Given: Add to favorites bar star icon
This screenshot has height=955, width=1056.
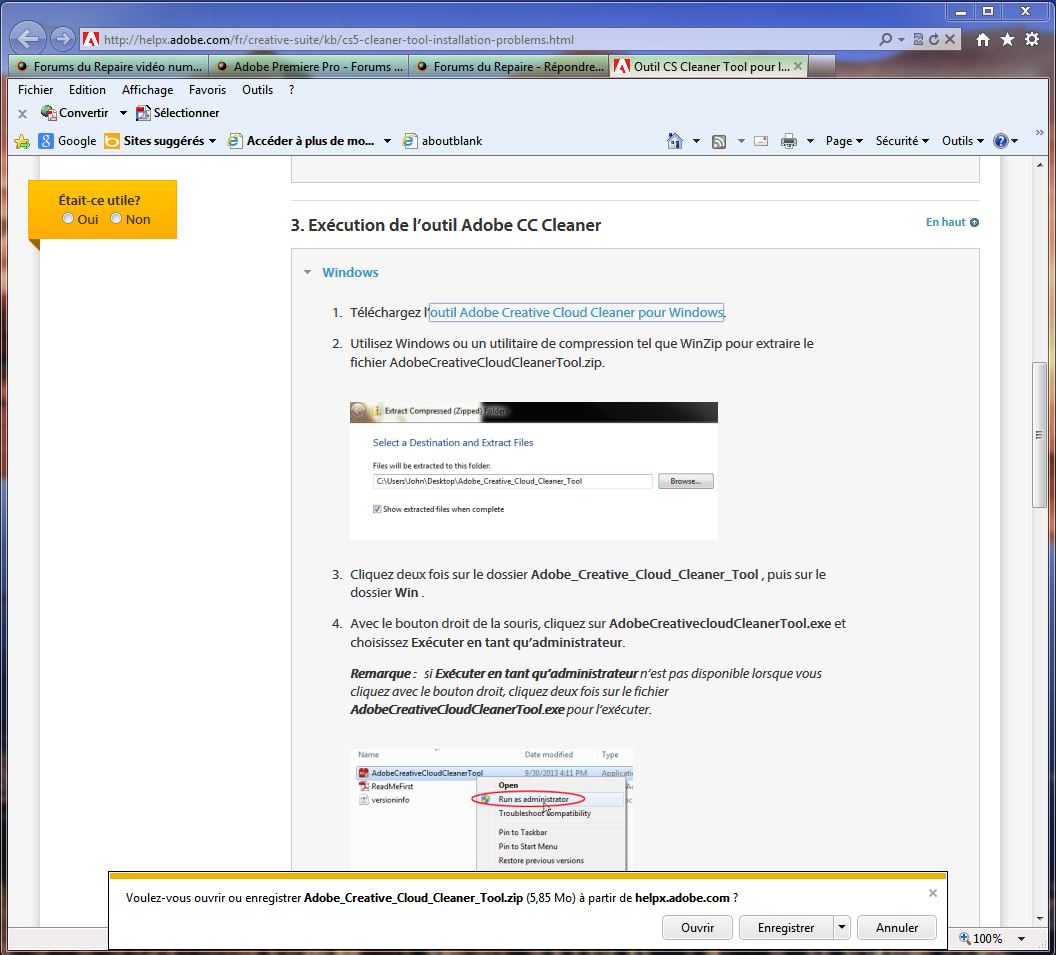Looking at the screenshot, I should pyautogui.click(x=22, y=141).
